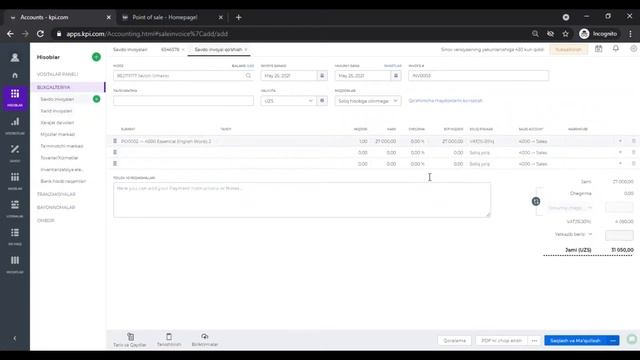Switch to the Savdo invoyslari tab
The height and width of the screenshot is (360, 640).
(130, 50)
